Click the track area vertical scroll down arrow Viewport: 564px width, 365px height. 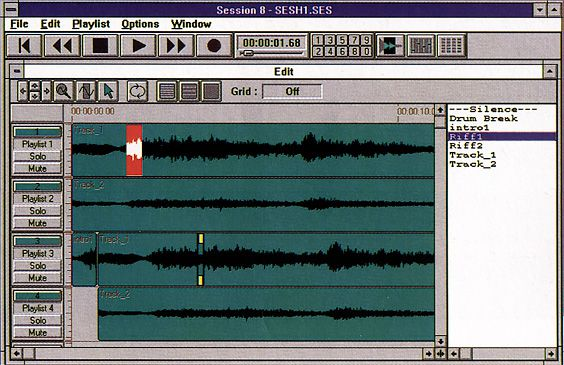(x=441, y=342)
